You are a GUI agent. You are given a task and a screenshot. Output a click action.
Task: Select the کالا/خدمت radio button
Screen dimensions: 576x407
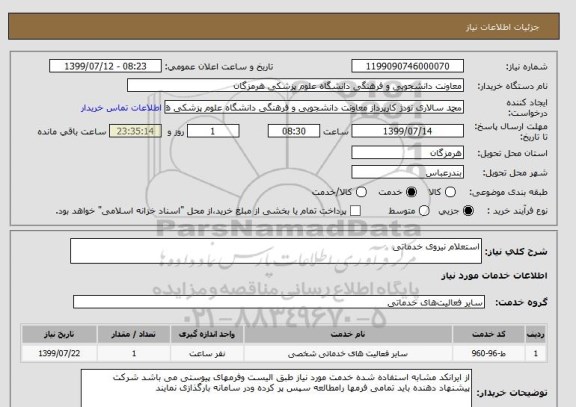361,192
